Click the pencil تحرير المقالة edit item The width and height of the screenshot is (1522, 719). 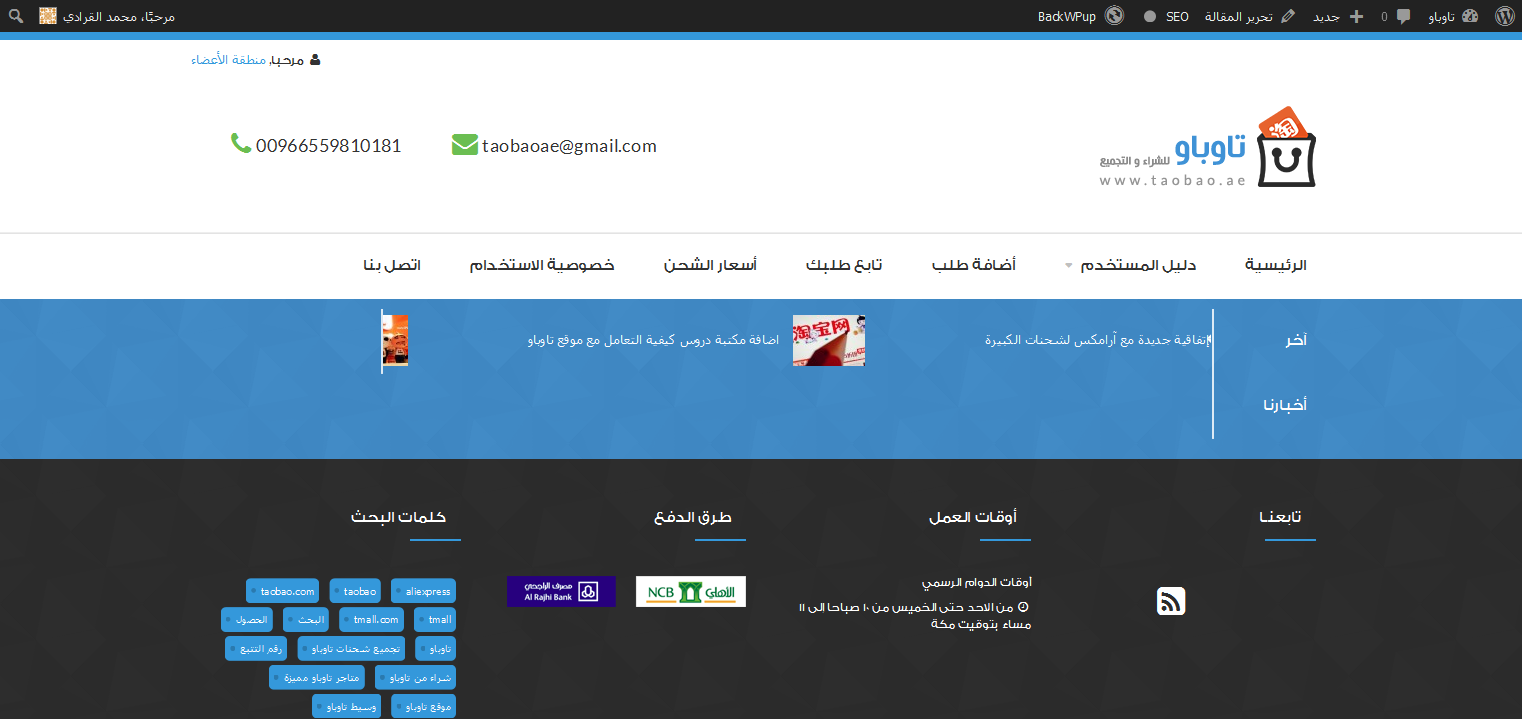point(1250,16)
